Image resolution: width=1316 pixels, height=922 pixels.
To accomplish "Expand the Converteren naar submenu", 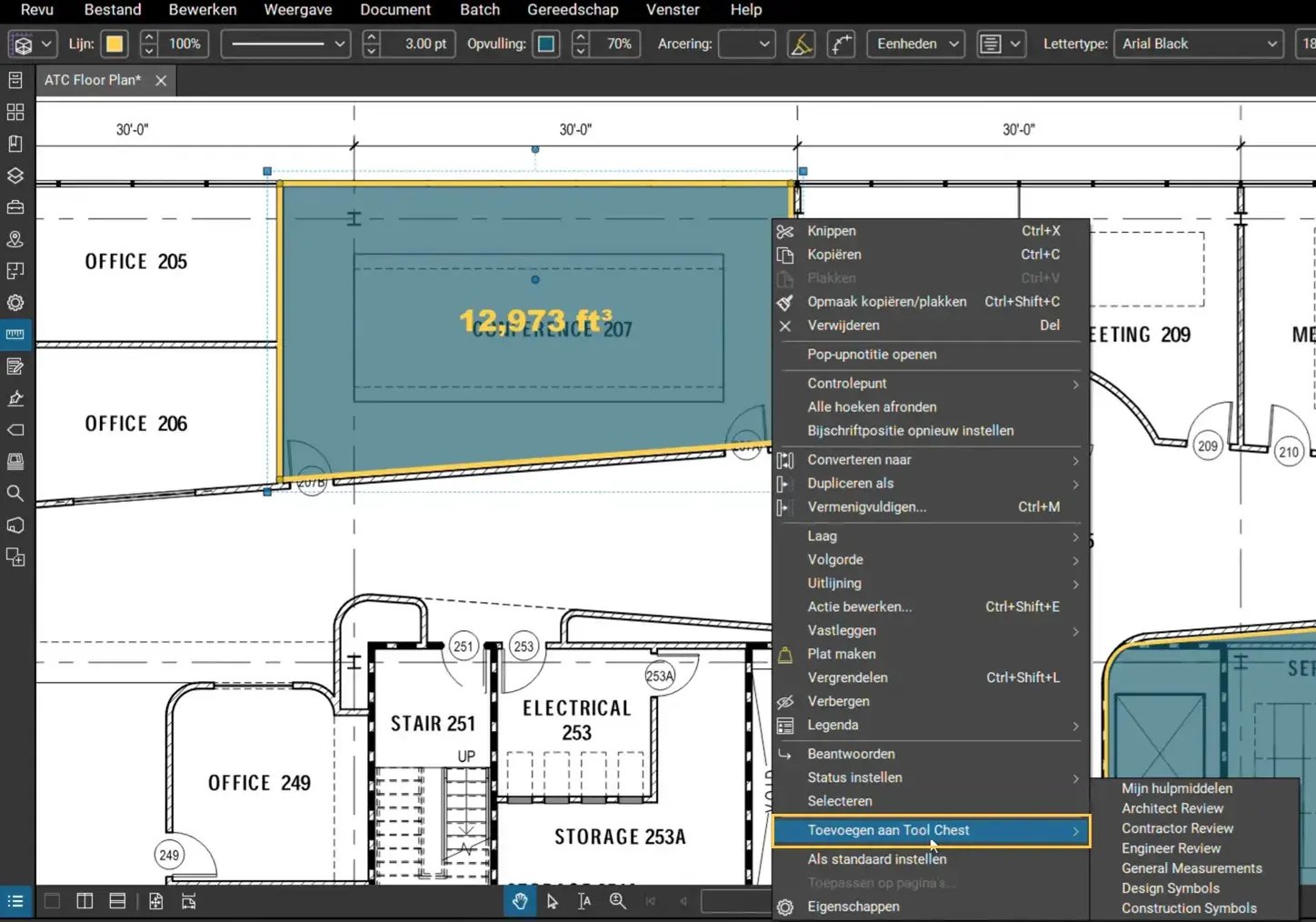I will click(x=931, y=460).
